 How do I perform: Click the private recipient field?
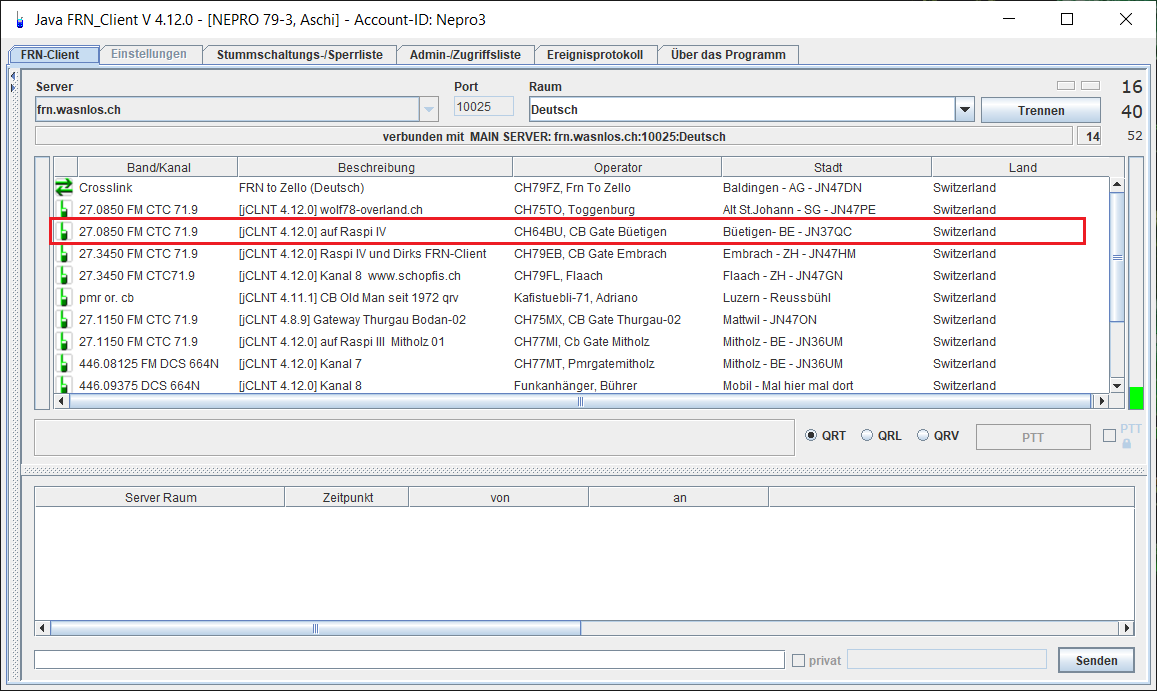[x=947, y=659]
